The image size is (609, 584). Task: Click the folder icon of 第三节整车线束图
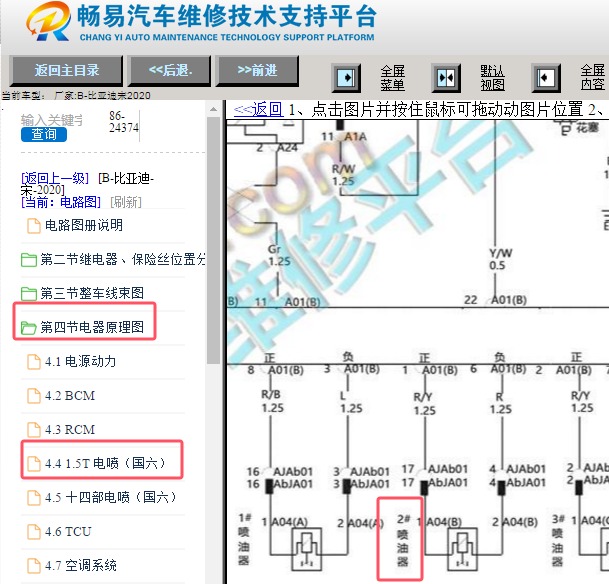click(x=28, y=294)
